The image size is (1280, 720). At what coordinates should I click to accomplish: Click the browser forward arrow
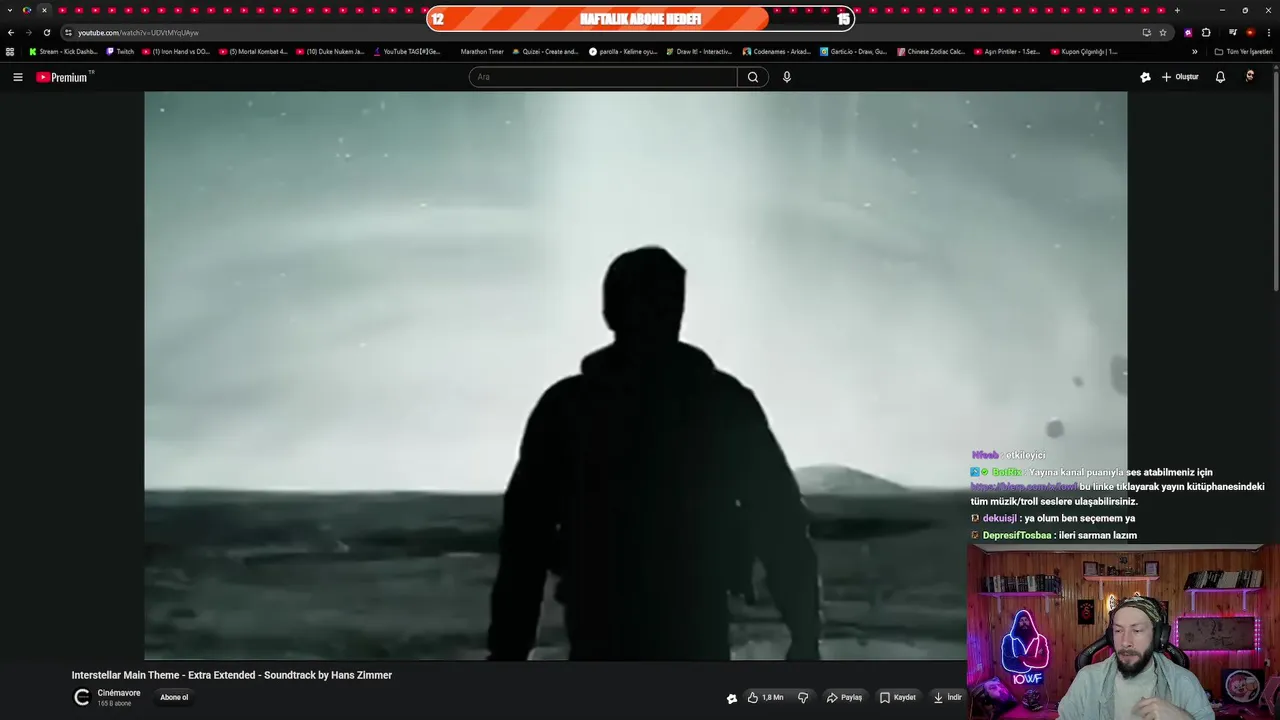28,32
